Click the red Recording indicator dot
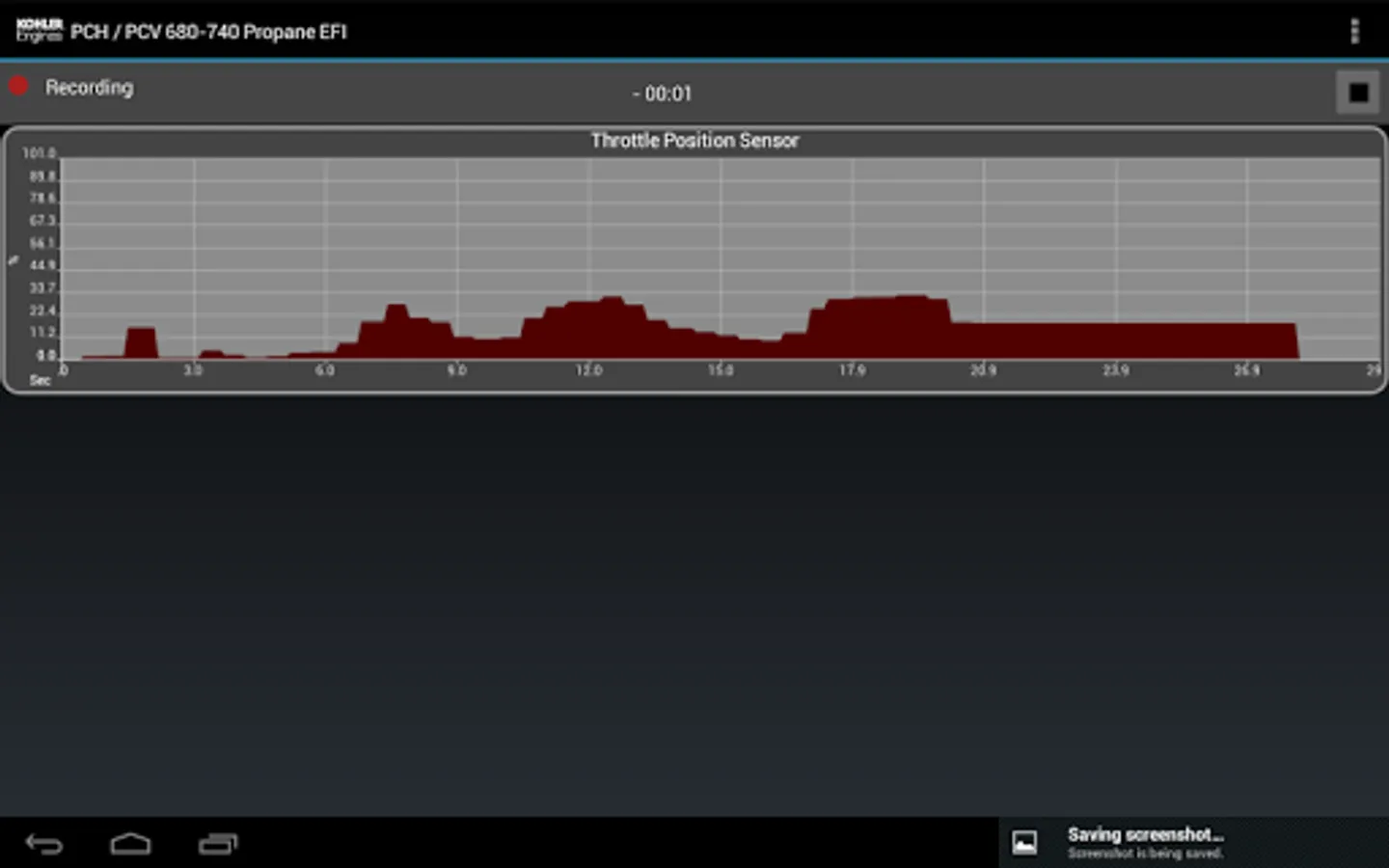The width and height of the screenshot is (1389, 868). click(x=18, y=86)
